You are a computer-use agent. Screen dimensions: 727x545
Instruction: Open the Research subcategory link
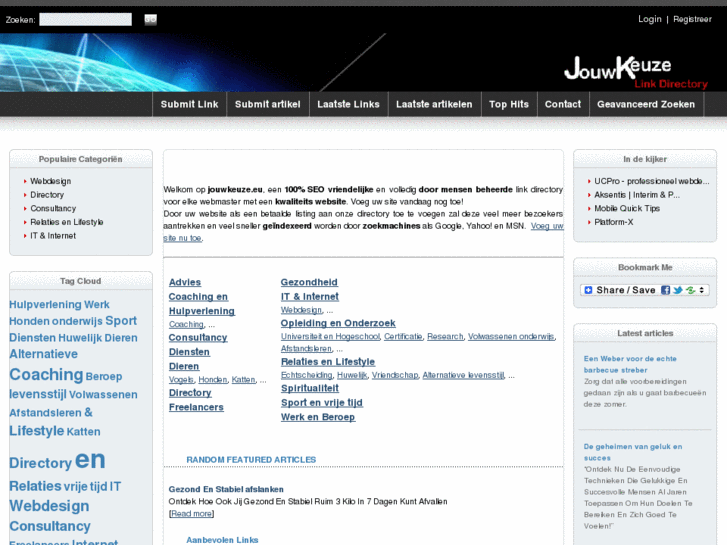(445, 336)
